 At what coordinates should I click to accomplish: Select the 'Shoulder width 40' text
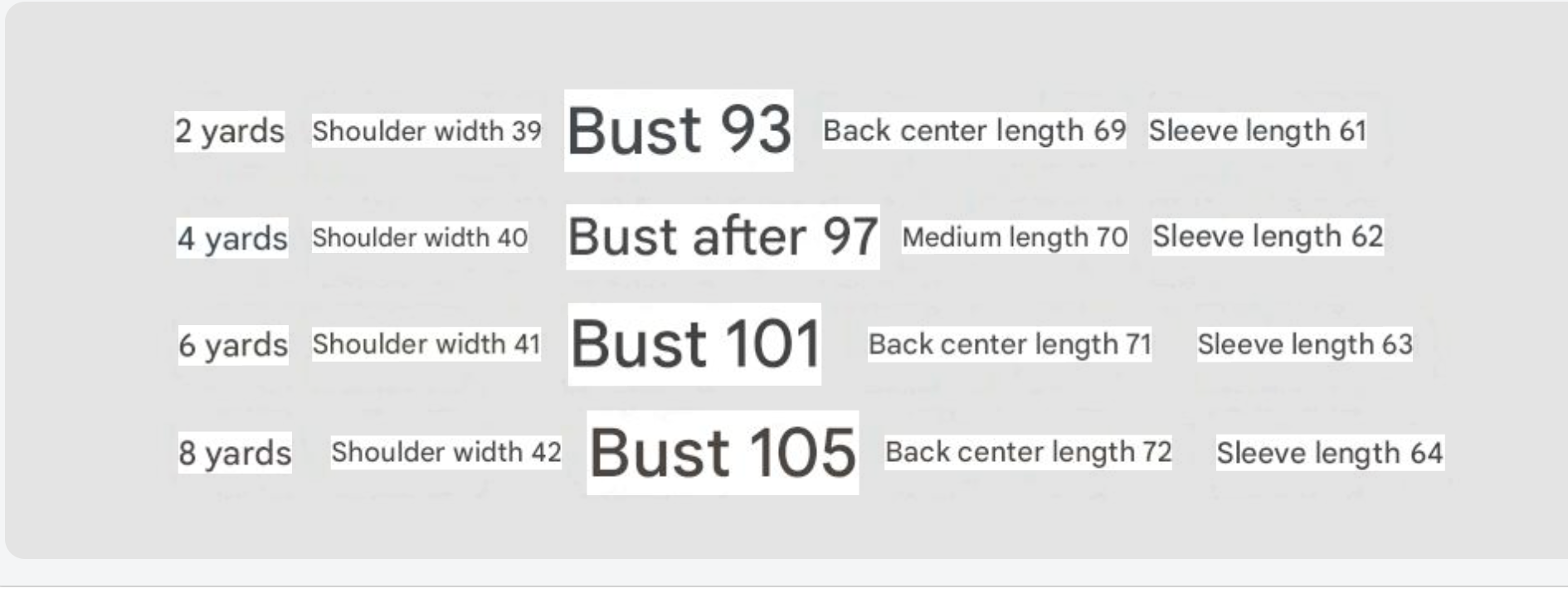click(420, 237)
